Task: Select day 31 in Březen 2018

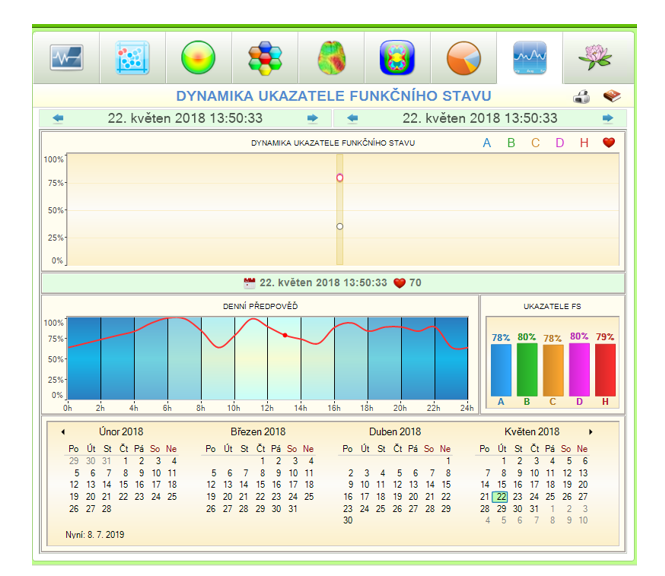Action: tap(293, 509)
